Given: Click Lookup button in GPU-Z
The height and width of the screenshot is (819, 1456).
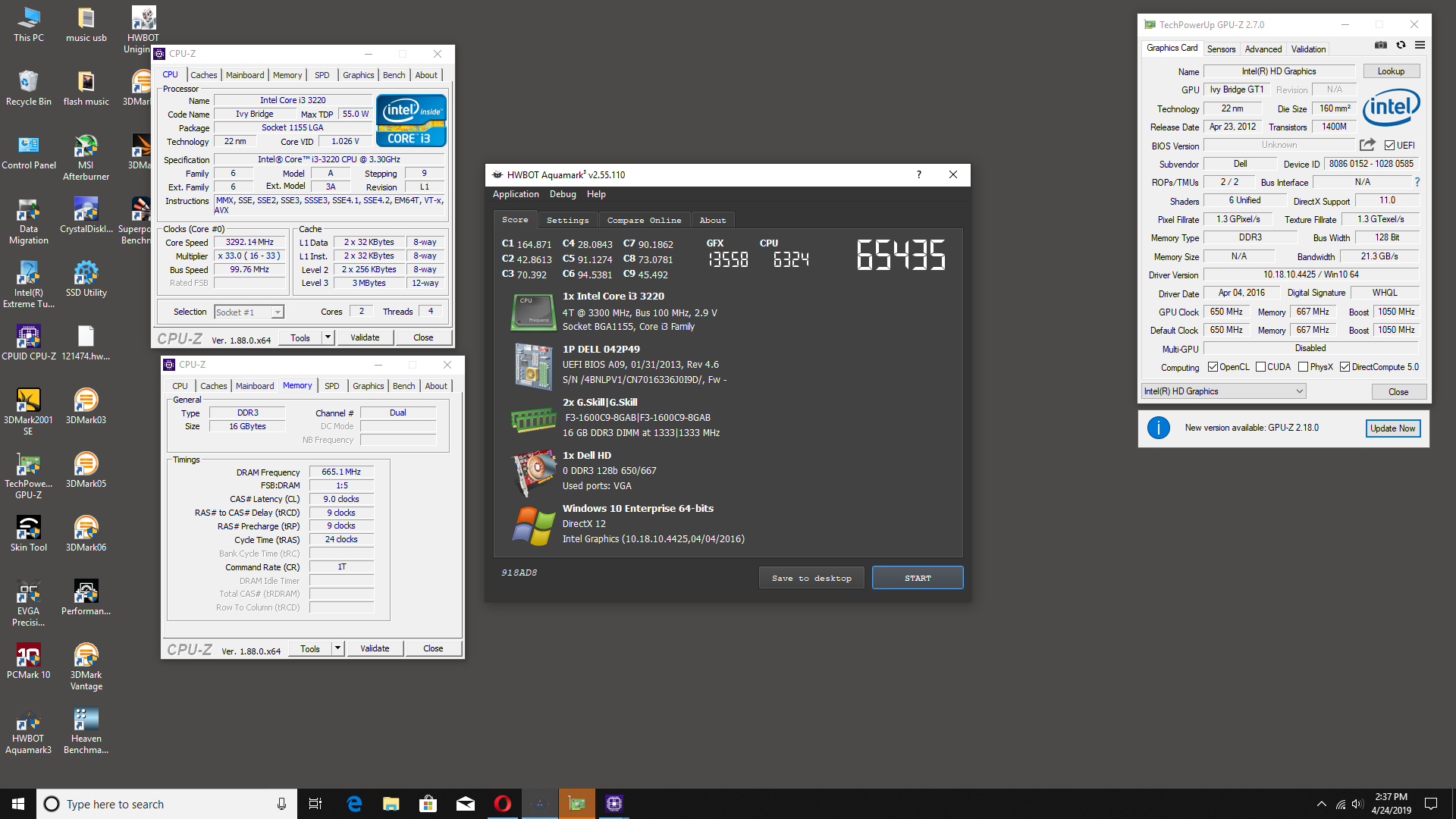Looking at the screenshot, I should [1391, 71].
